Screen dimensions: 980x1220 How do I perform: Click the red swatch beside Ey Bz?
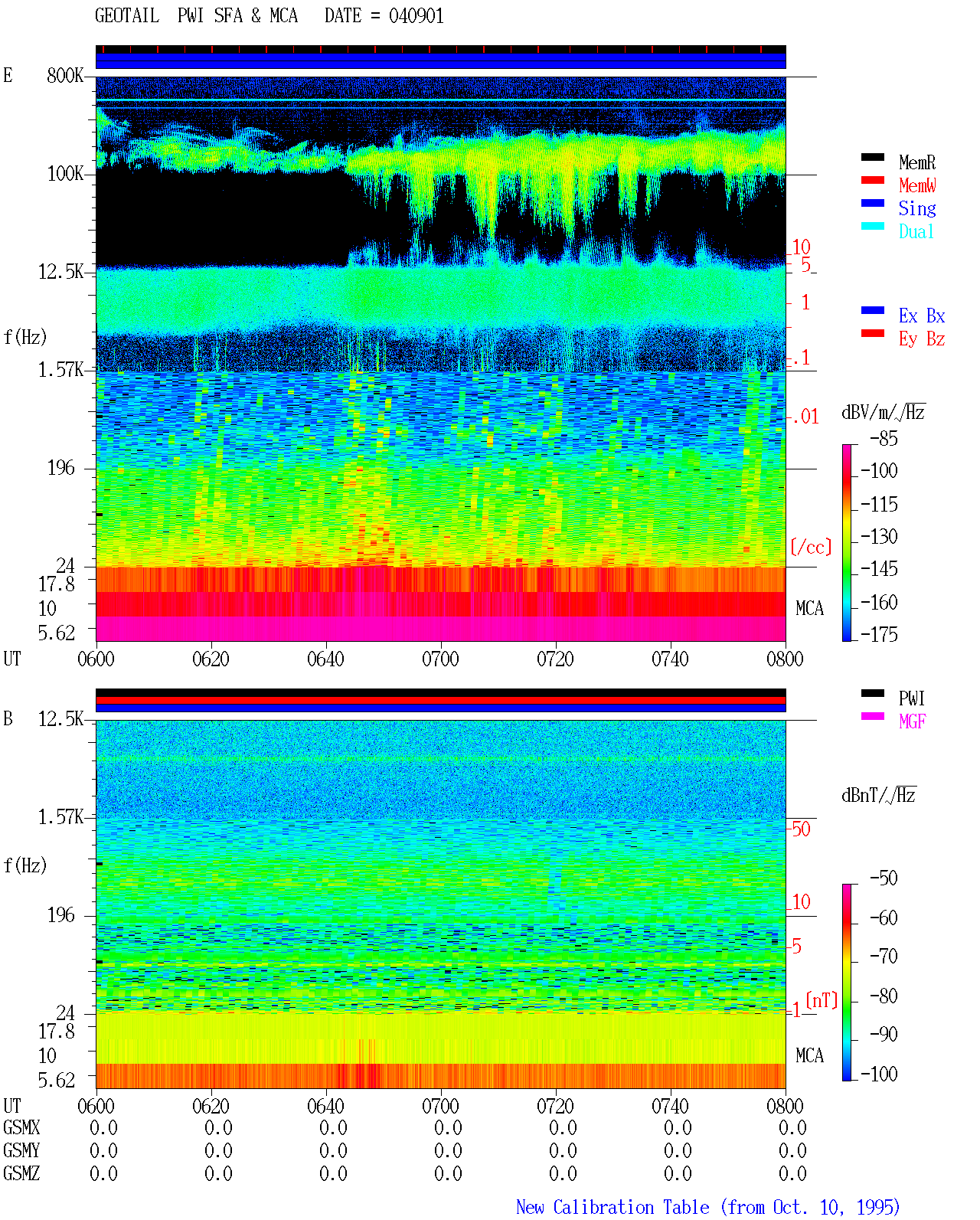point(873,334)
